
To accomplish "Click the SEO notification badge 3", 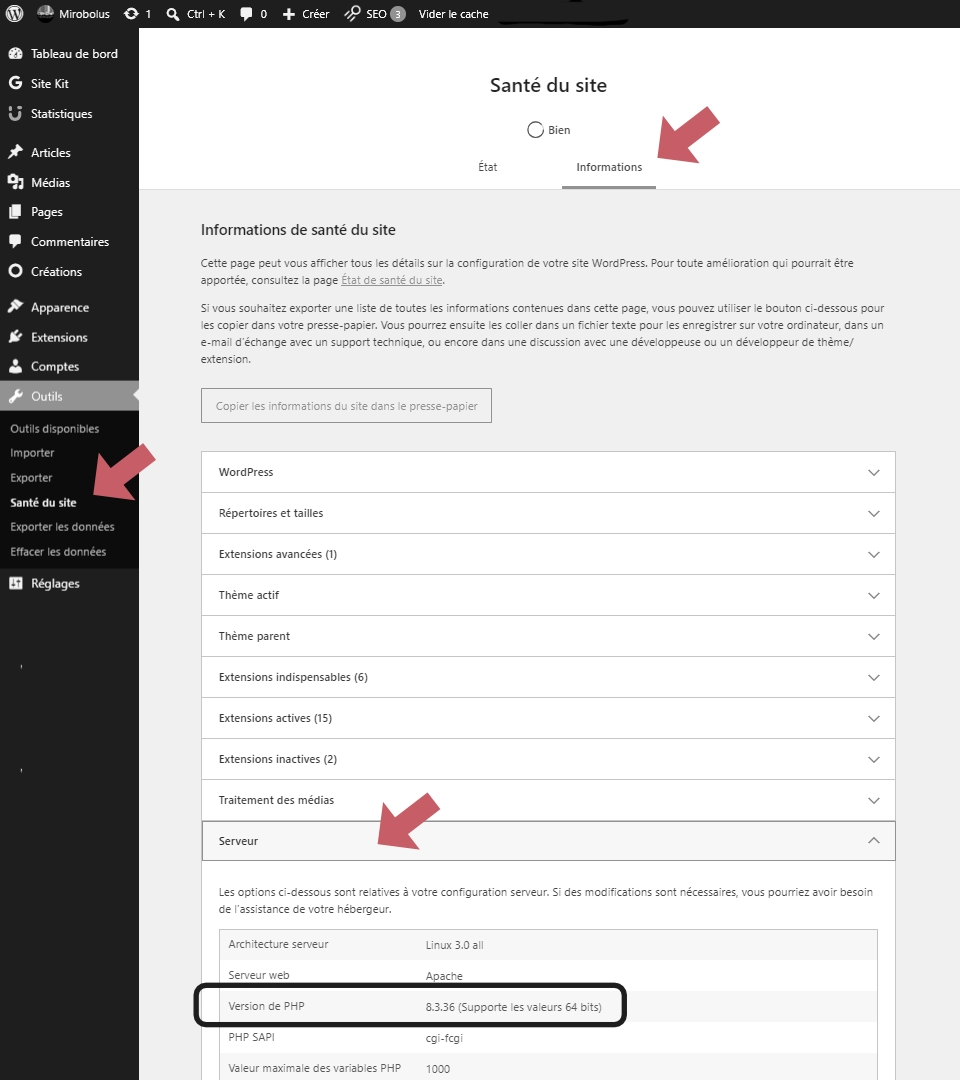I will point(398,14).
